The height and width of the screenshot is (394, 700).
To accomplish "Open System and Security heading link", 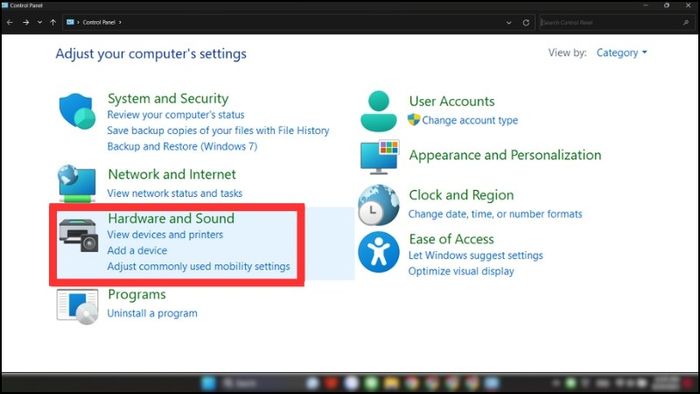I will [x=168, y=98].
